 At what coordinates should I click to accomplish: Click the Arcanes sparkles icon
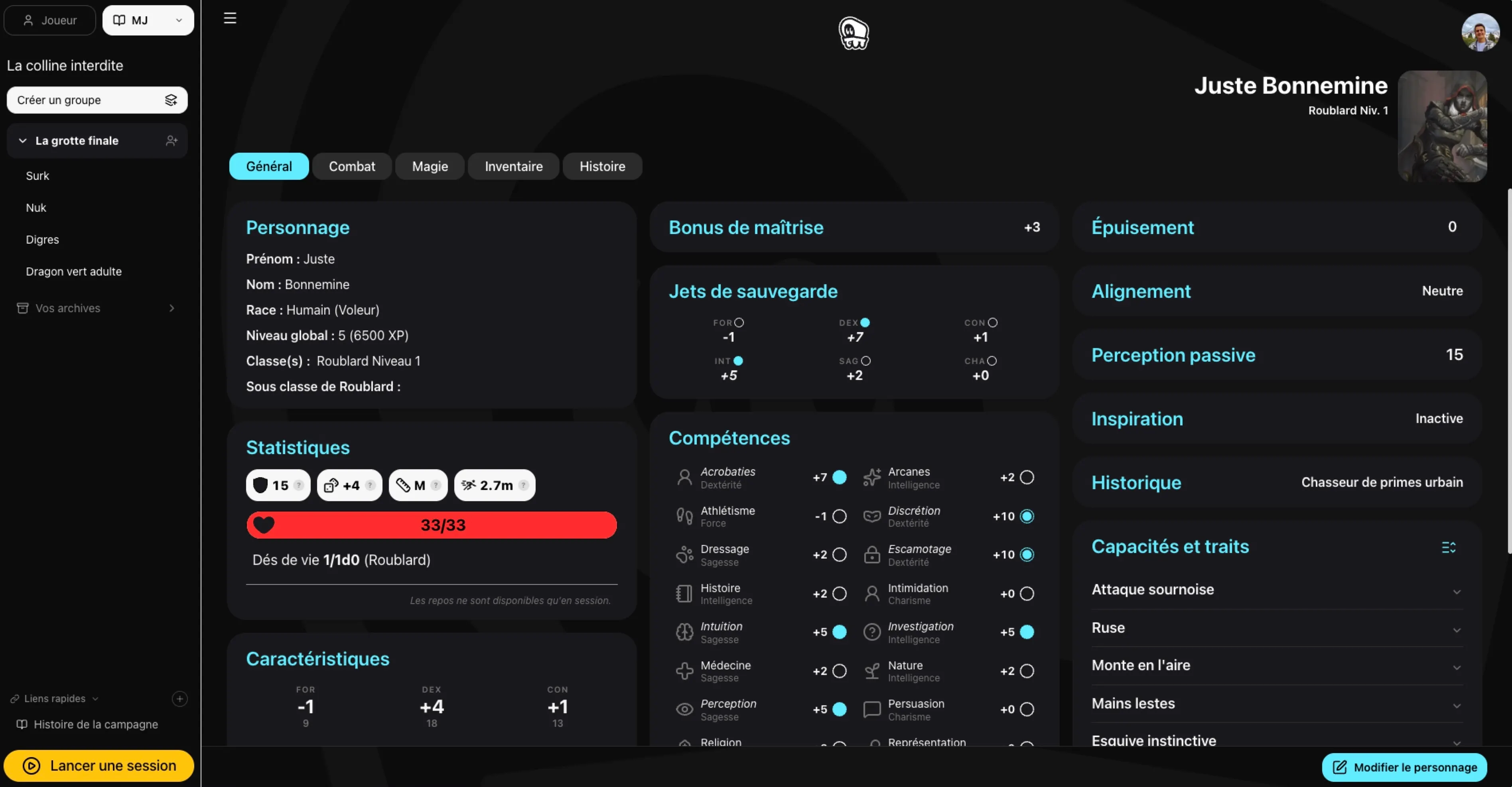tap(872, 478)
